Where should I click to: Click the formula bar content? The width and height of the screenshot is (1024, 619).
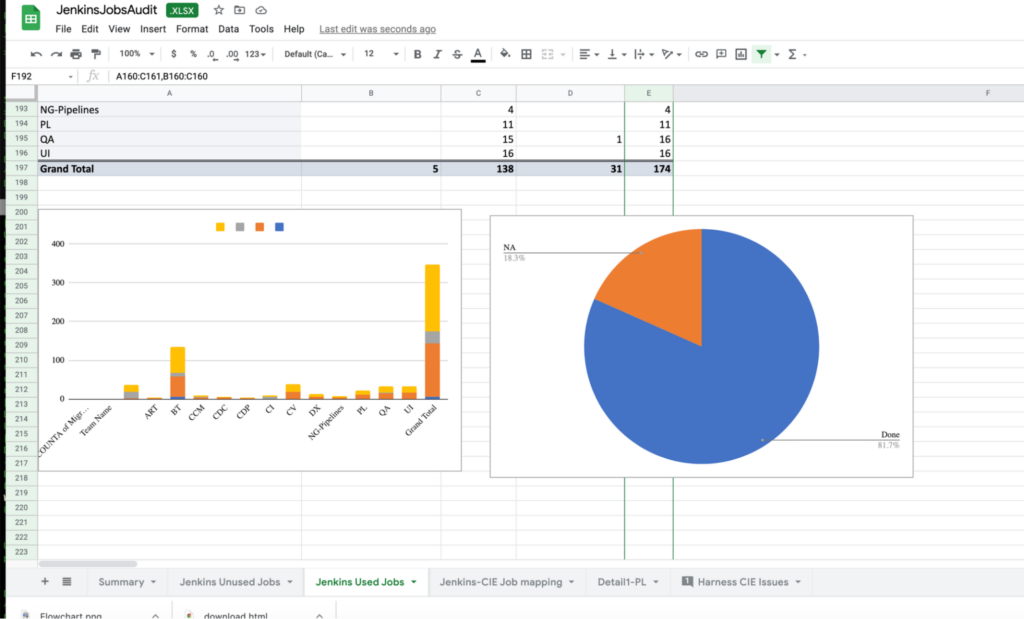pyautogui.click(x=162, y=76)
